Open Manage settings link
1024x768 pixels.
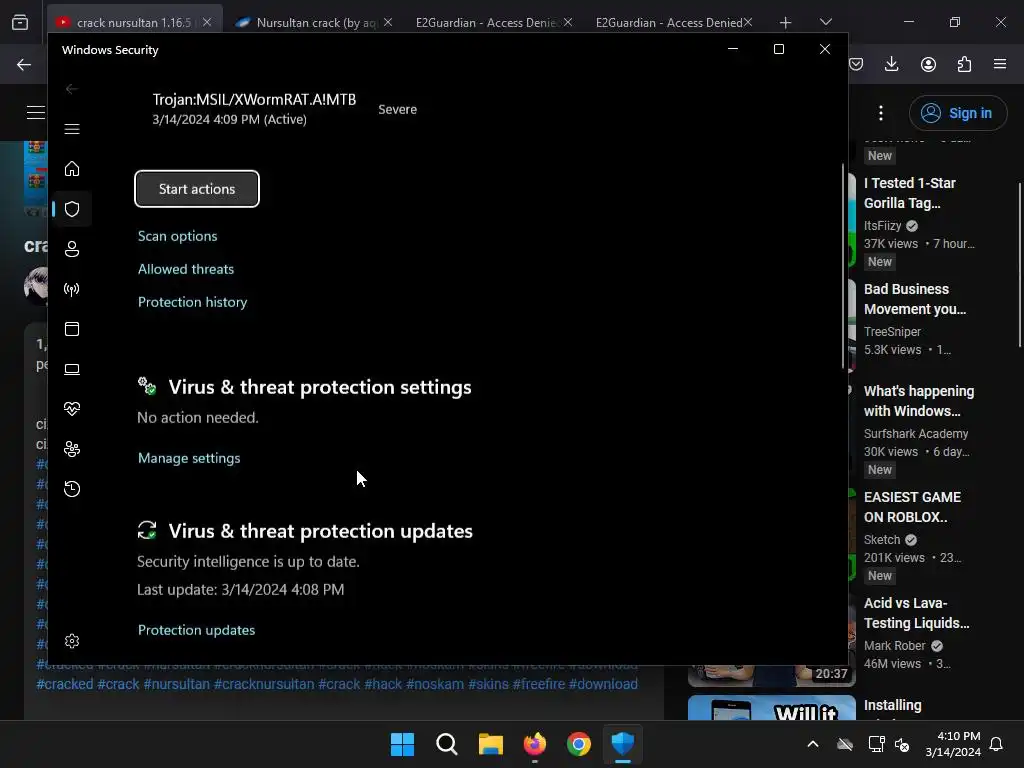(x=189, y=458)
